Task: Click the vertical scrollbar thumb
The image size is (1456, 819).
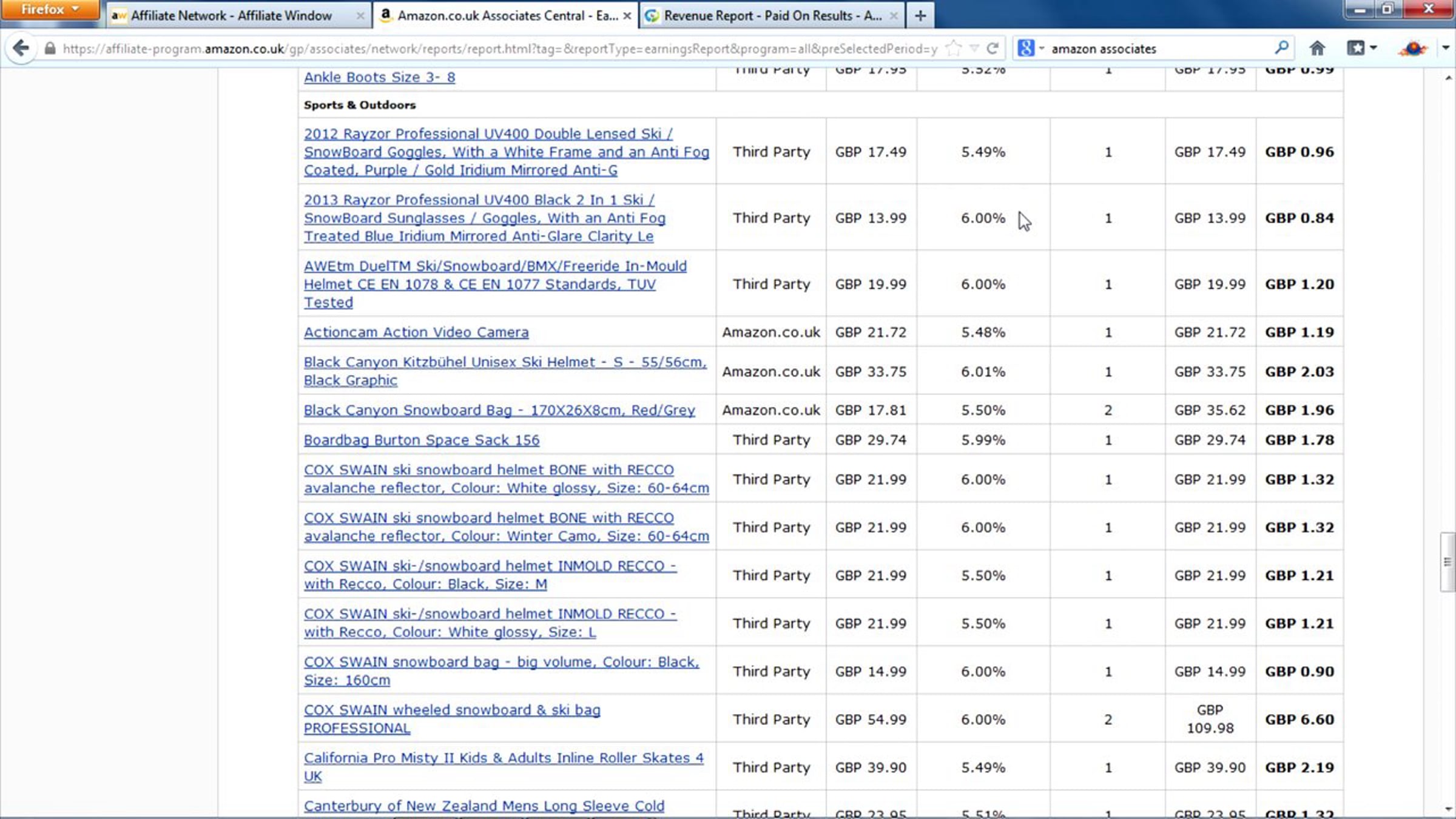Action: pos(1448,562)
